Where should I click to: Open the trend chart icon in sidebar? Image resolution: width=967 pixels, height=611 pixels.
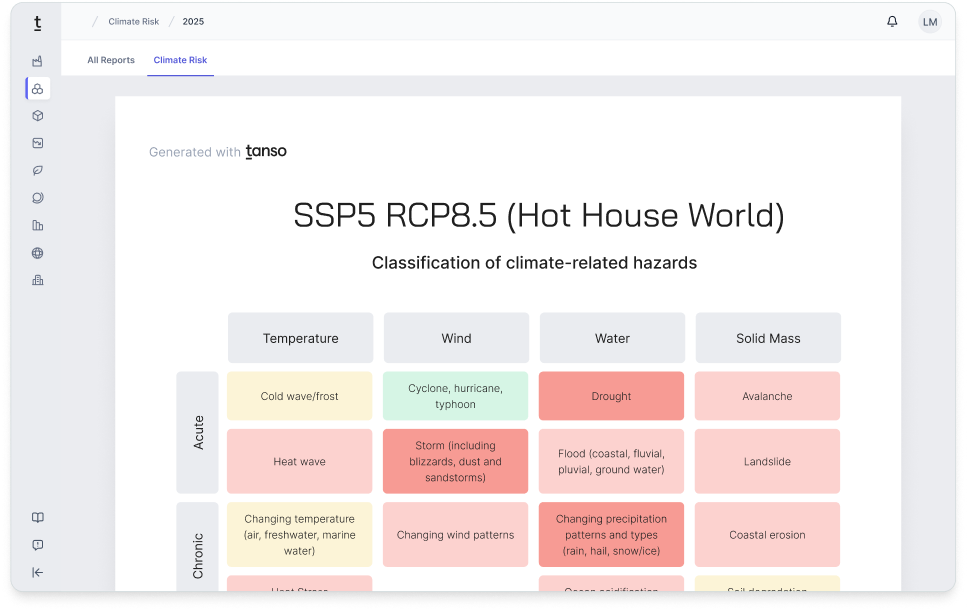click(x=38, y=143)
